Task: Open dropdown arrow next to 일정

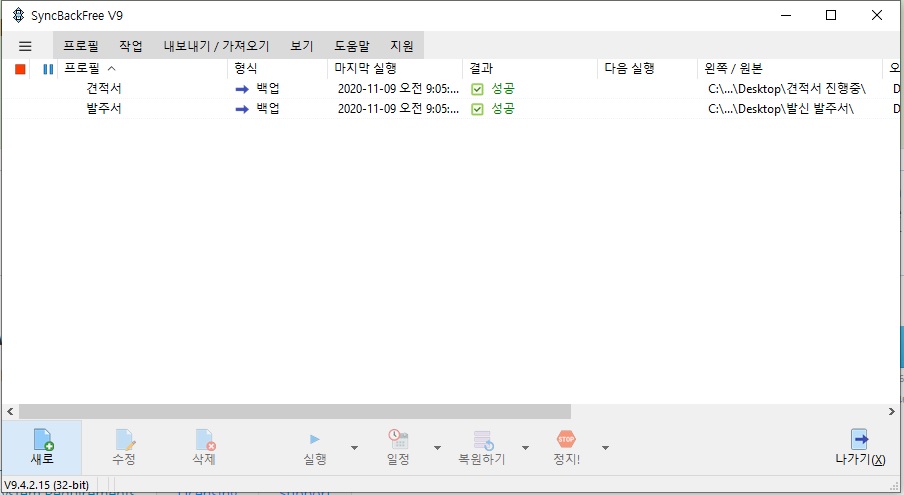Action: [437, 448]
